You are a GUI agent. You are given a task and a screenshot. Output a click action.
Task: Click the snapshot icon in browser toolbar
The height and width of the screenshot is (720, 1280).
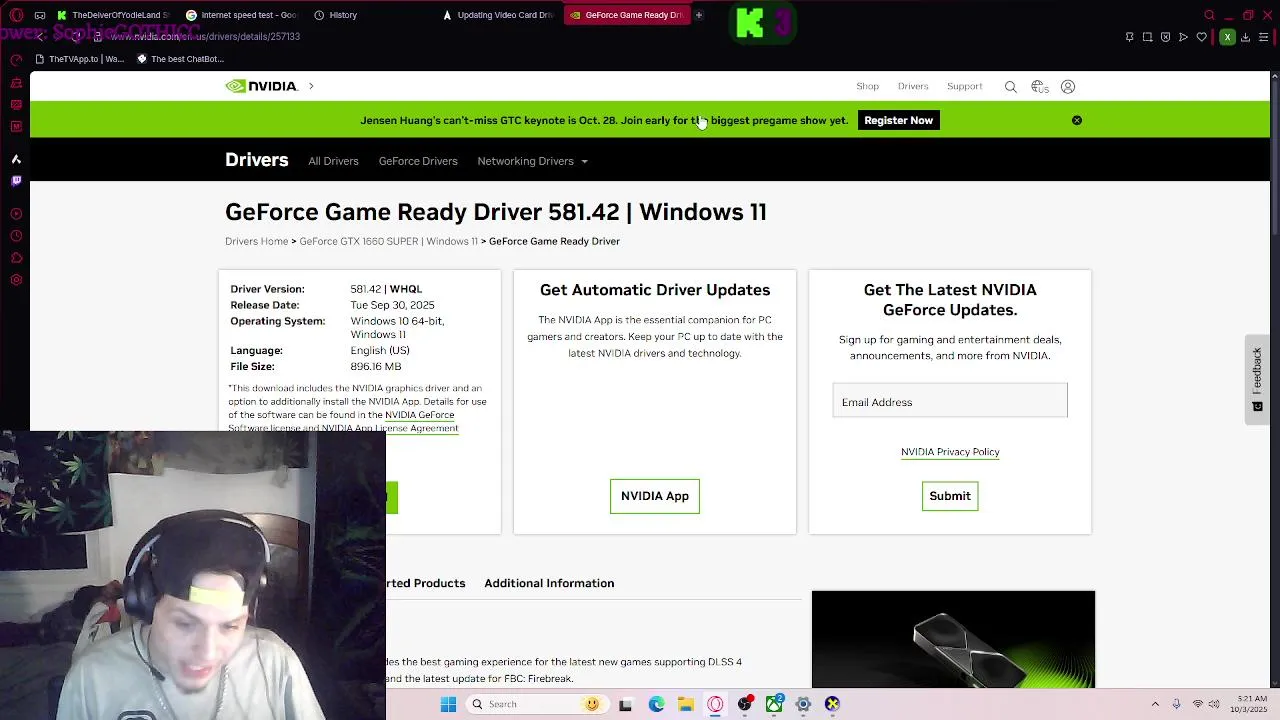tap(1148, 37)
